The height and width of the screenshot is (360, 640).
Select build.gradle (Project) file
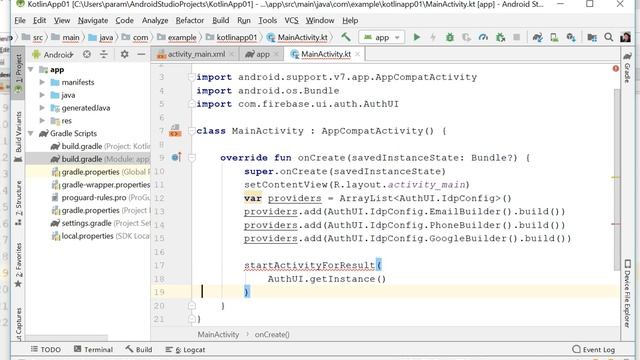click(x=88, y=146)
